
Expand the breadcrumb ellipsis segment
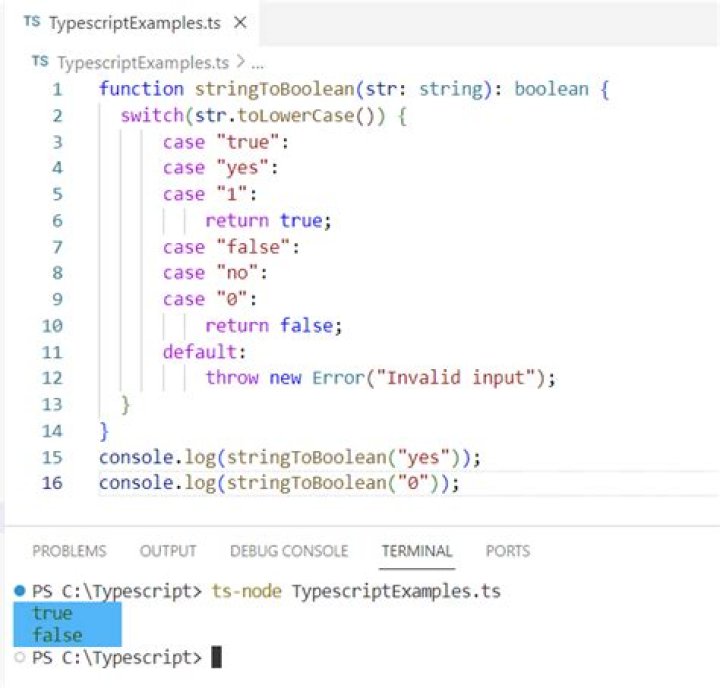click(x=258, y=64)
